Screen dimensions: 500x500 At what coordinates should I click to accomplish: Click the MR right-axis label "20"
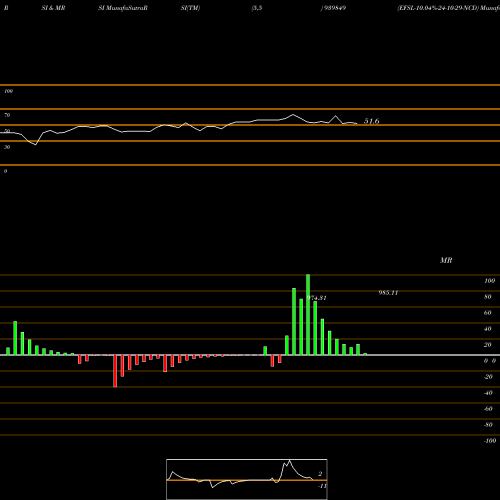click(x=488, y=345)
